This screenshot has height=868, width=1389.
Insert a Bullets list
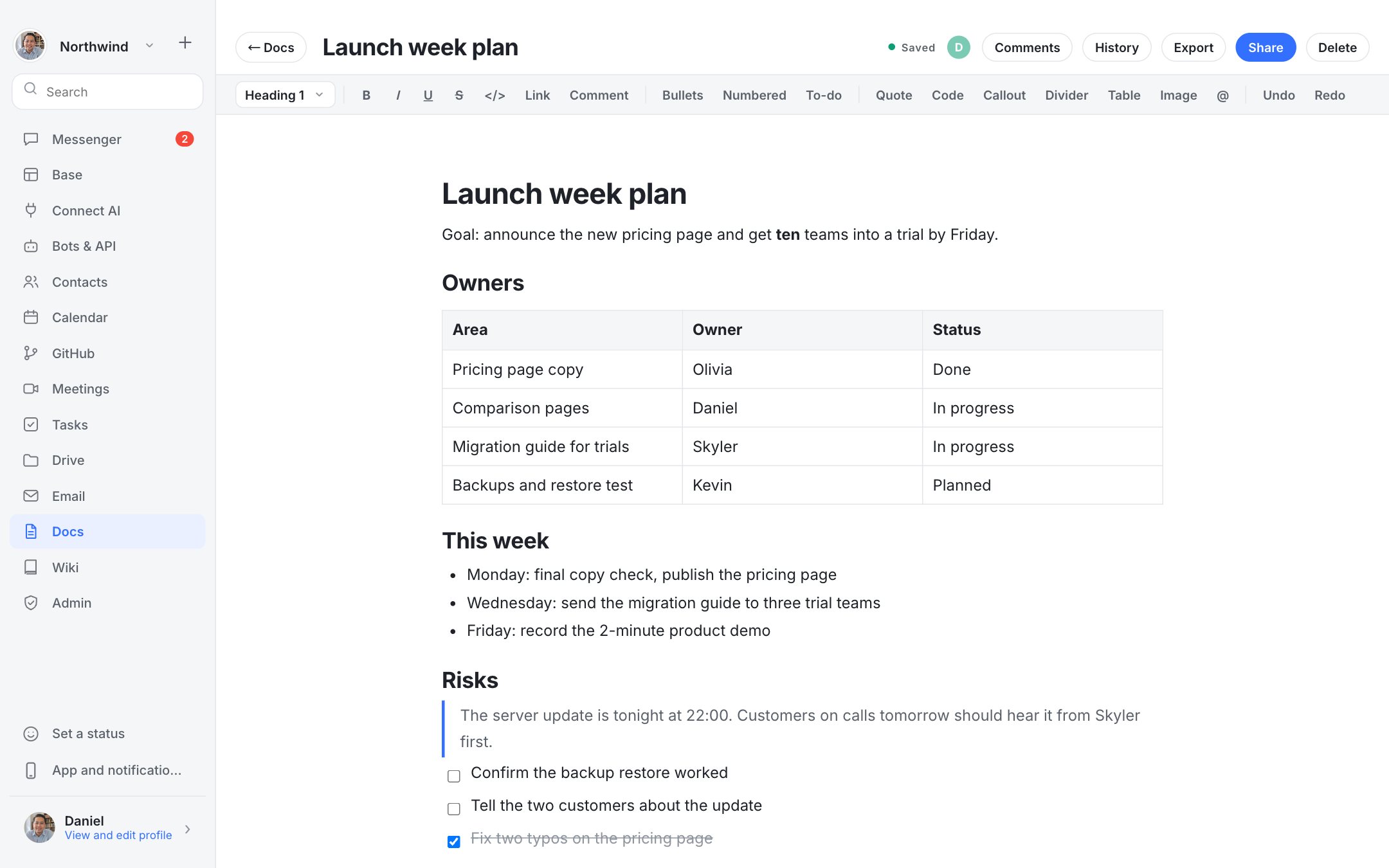click(x=682, y=95)
